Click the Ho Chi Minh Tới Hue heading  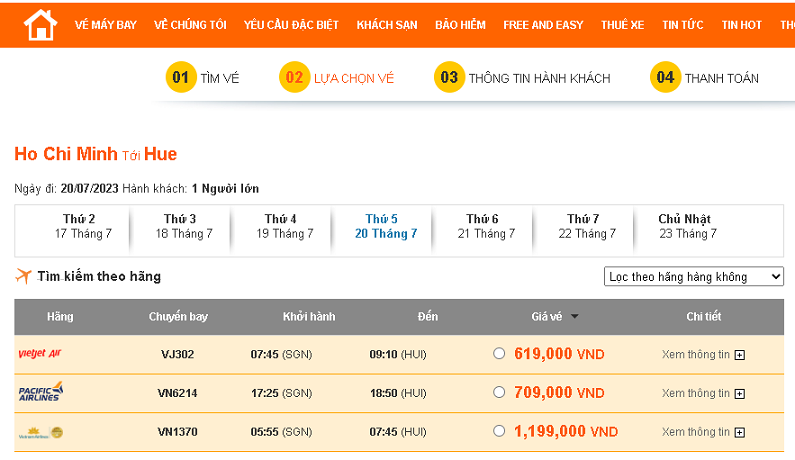96,154
